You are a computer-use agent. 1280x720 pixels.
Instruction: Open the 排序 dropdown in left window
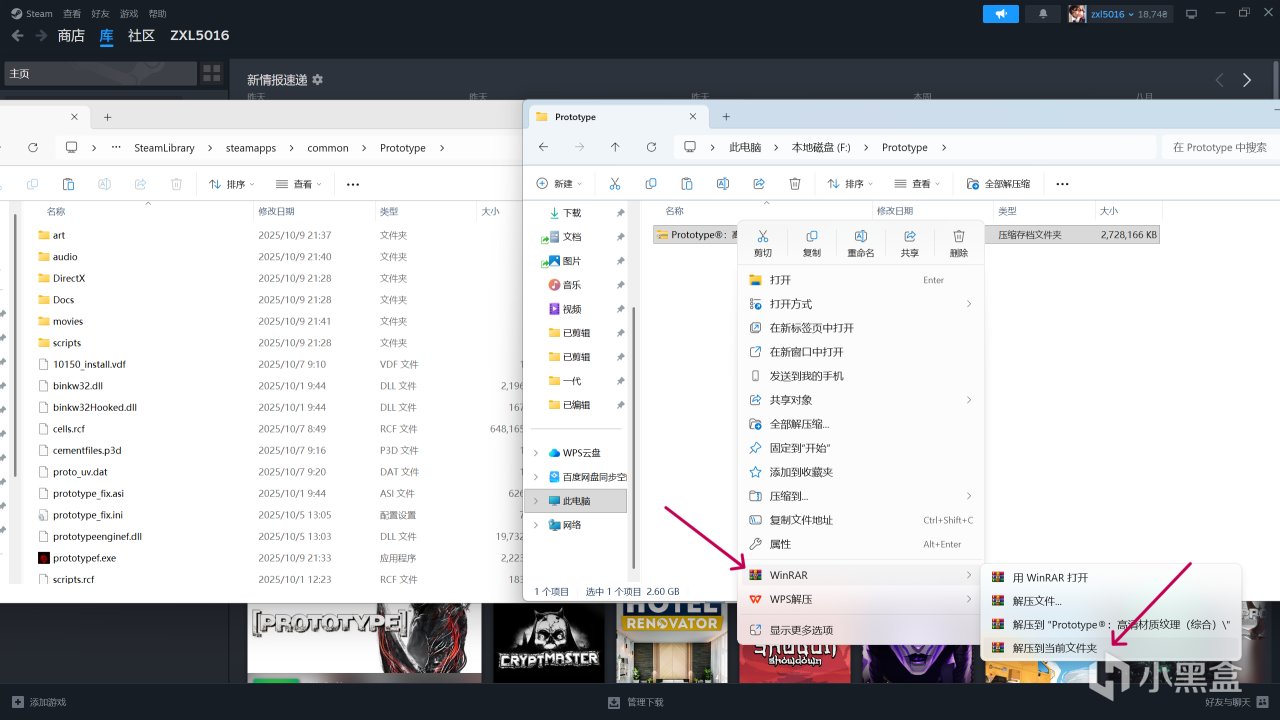click(232, 184)
